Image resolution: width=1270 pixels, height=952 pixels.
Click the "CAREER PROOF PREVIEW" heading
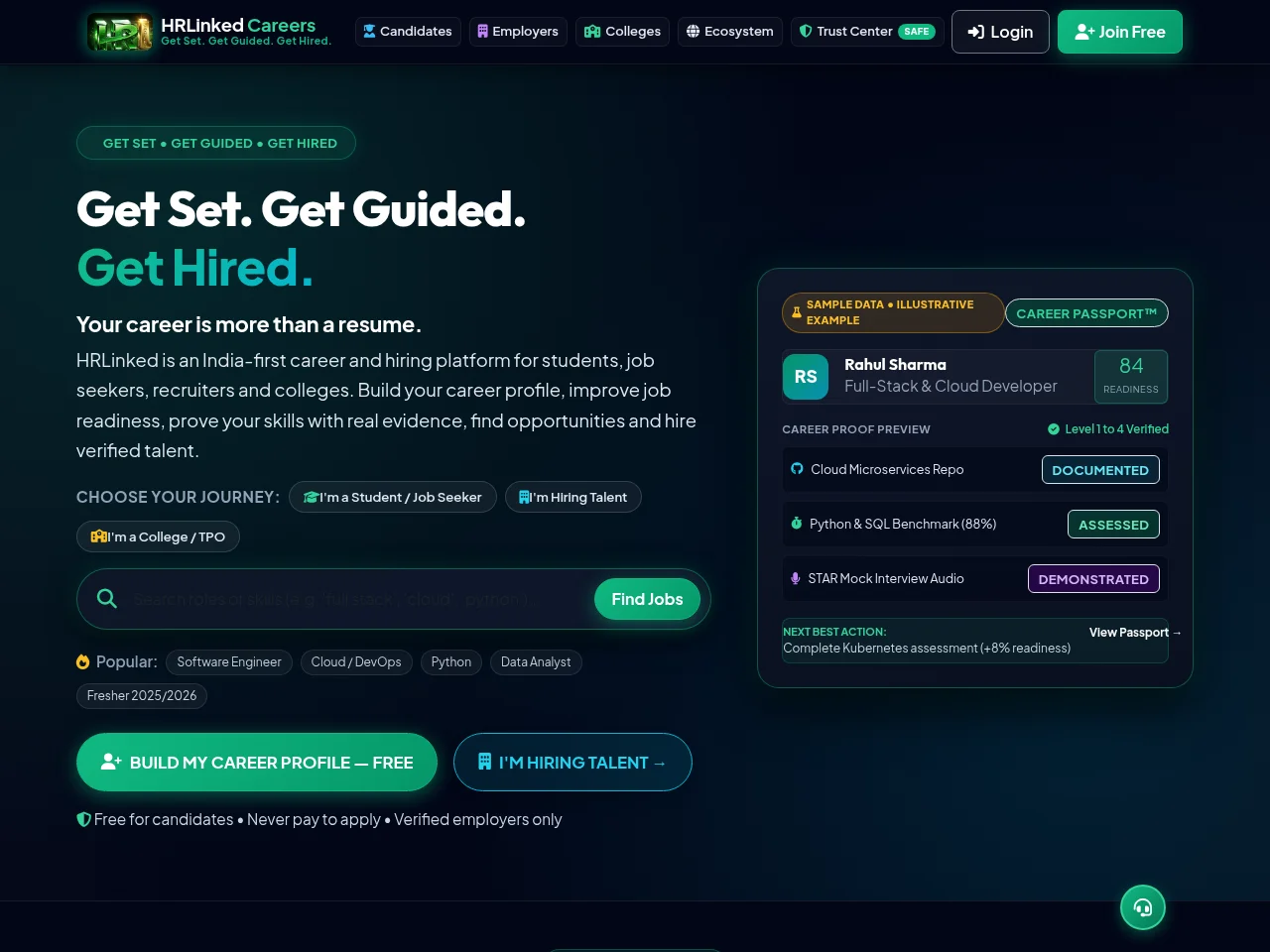[x=856, y=429]
